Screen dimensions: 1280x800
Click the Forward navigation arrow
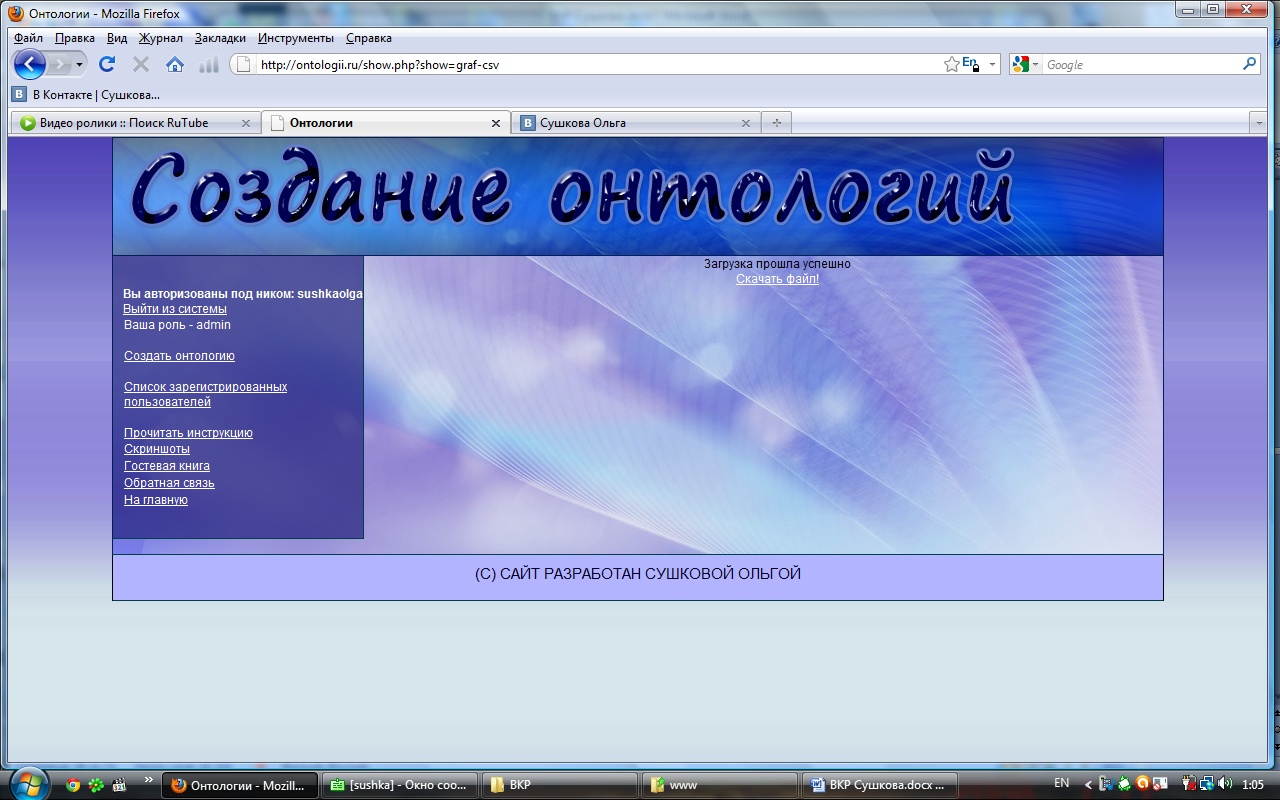coord(60,65)
